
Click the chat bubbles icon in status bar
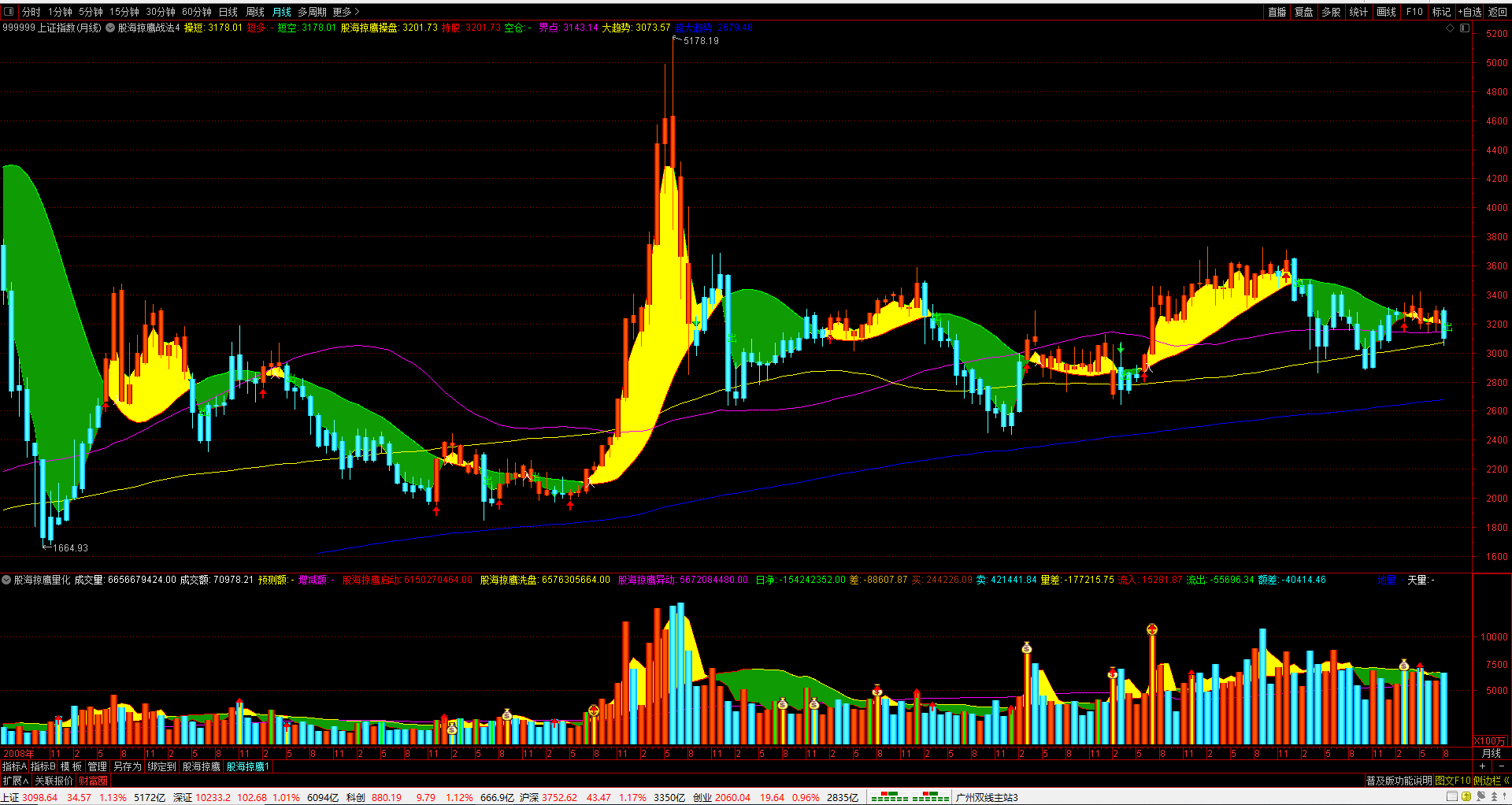pos(1480,796)
